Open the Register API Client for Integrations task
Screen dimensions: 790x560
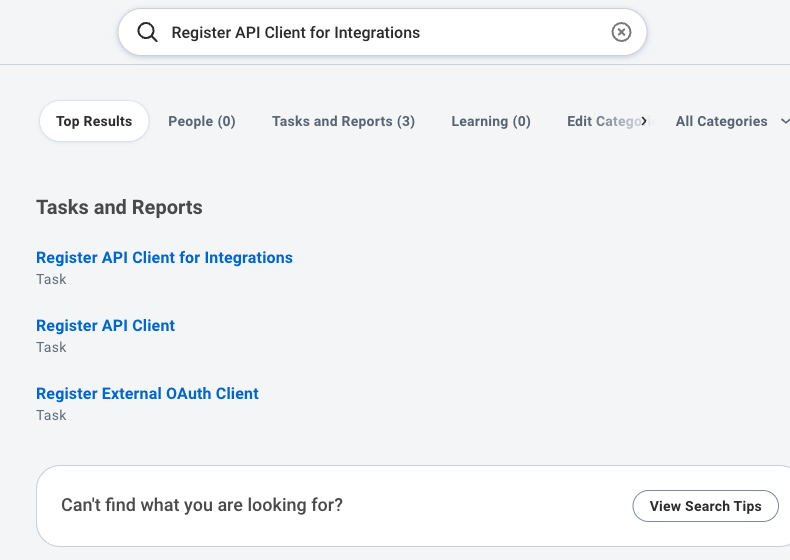point(164,258)
